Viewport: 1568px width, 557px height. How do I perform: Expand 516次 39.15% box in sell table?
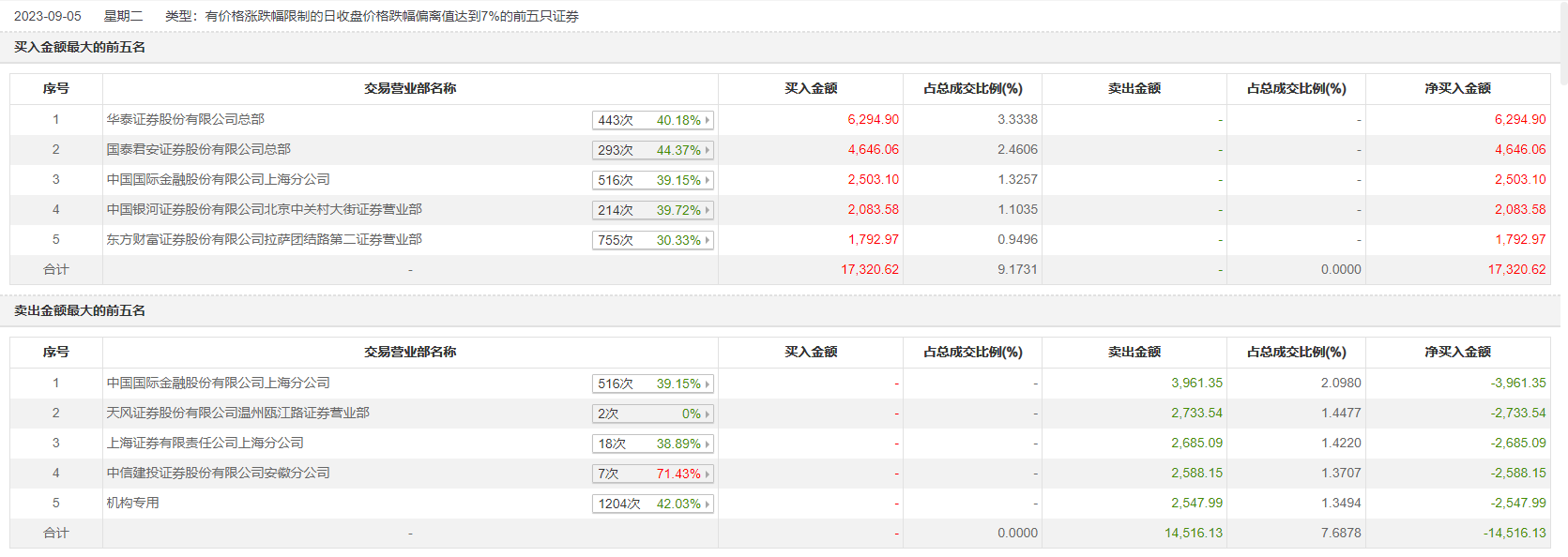coord(653,384)
